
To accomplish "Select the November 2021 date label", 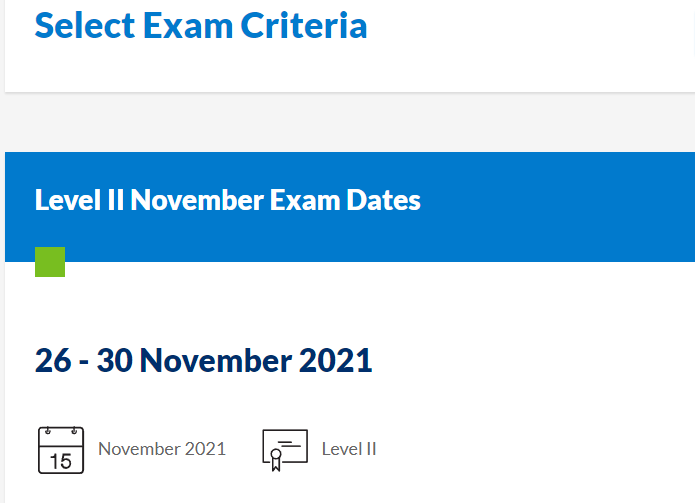I will coord(162,449).
